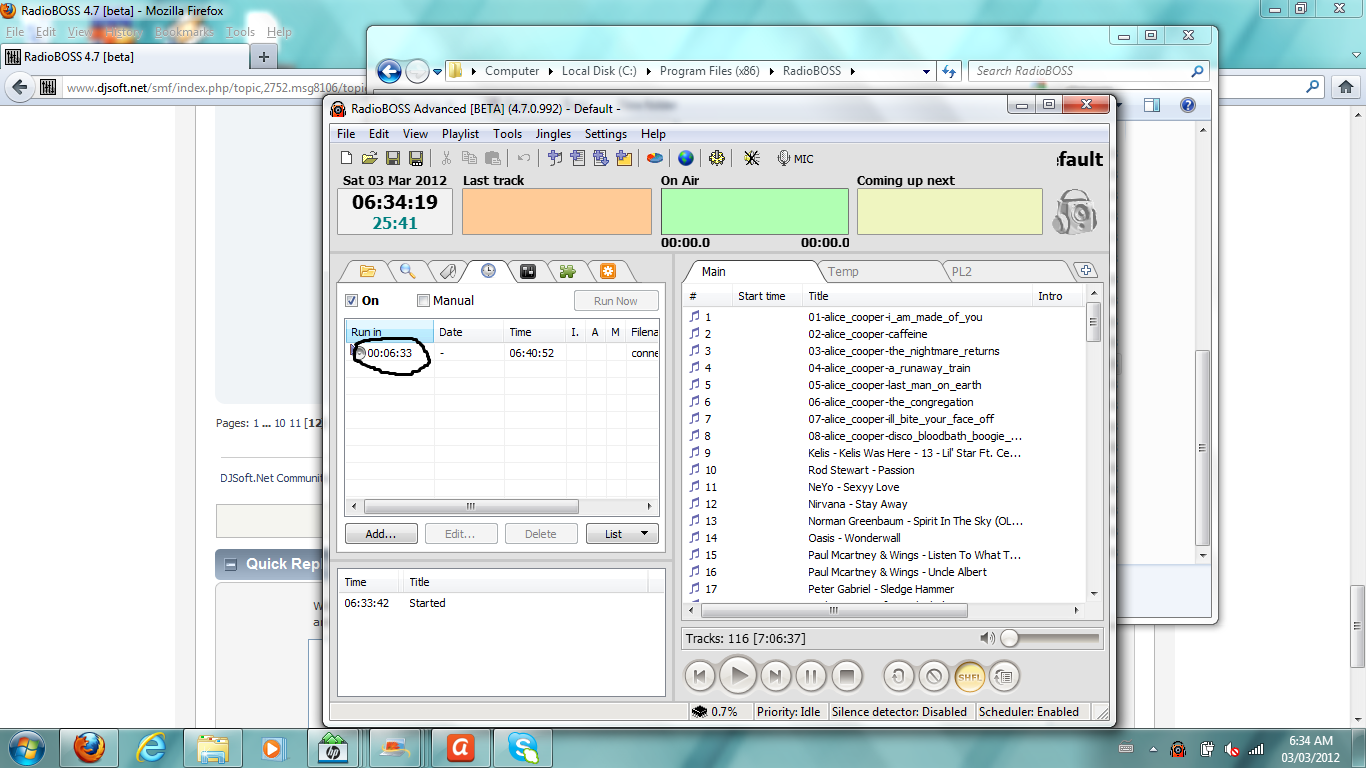1366x768 pixels.
Task: Open the Jingles menu
Action: [553, 134]
